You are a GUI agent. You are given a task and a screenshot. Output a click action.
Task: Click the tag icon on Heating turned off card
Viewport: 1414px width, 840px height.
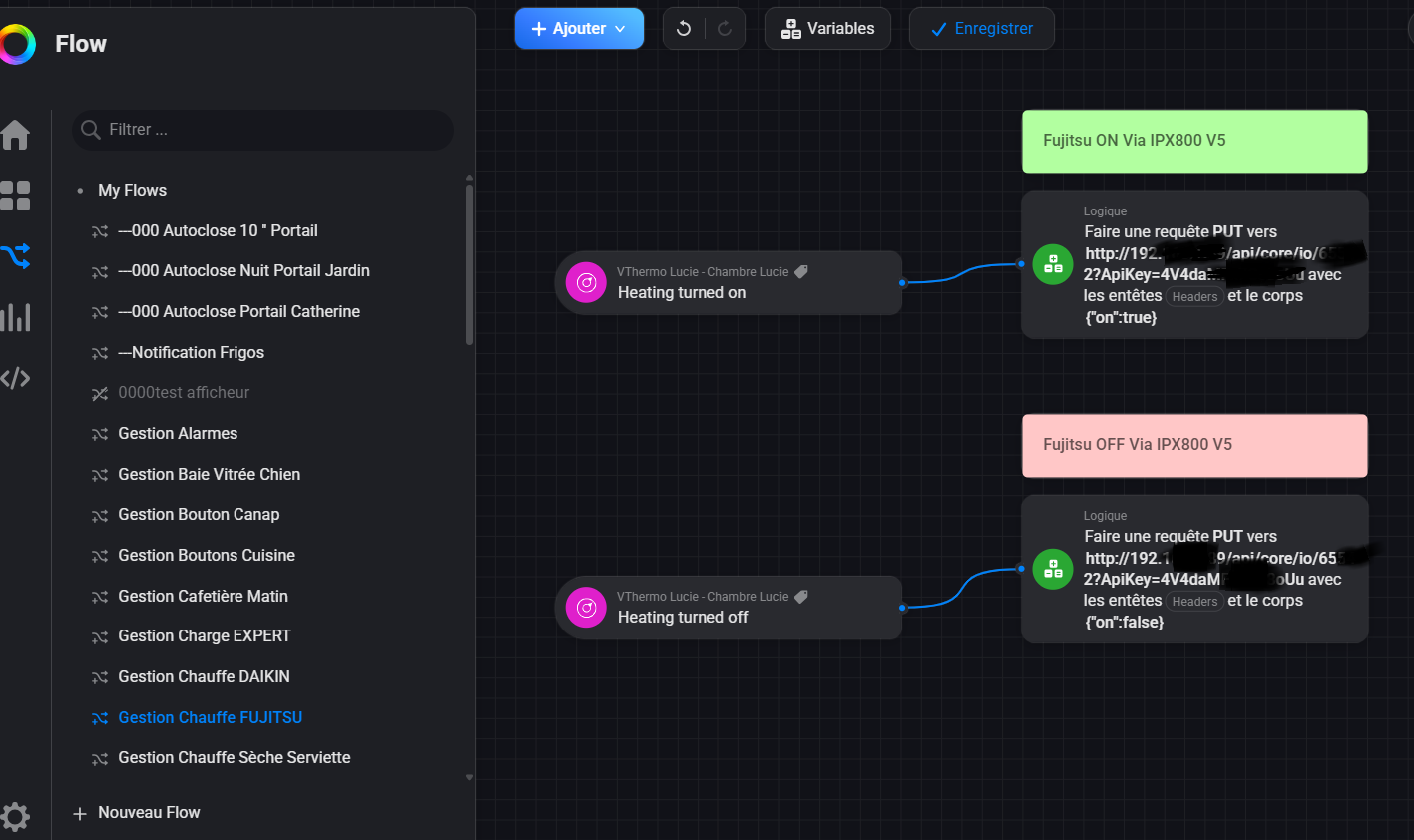[x=800, y=597]
